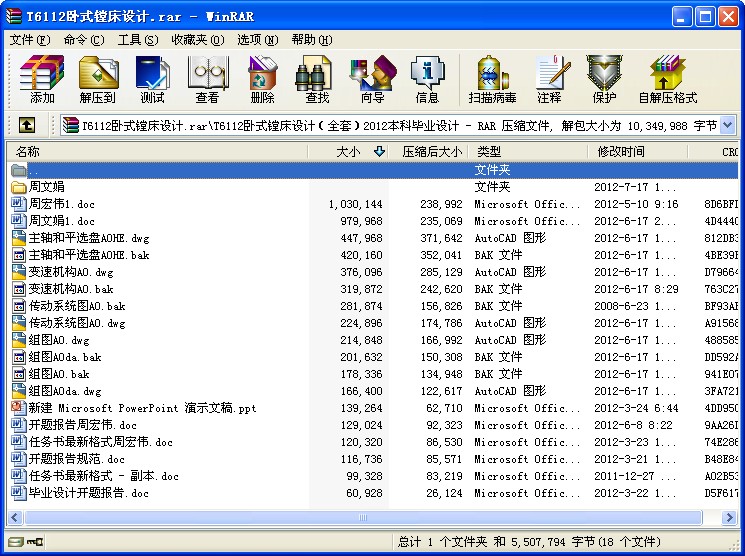The image size is (745, 556).
Task: Go up one folder level button
Action: point(27,125)
